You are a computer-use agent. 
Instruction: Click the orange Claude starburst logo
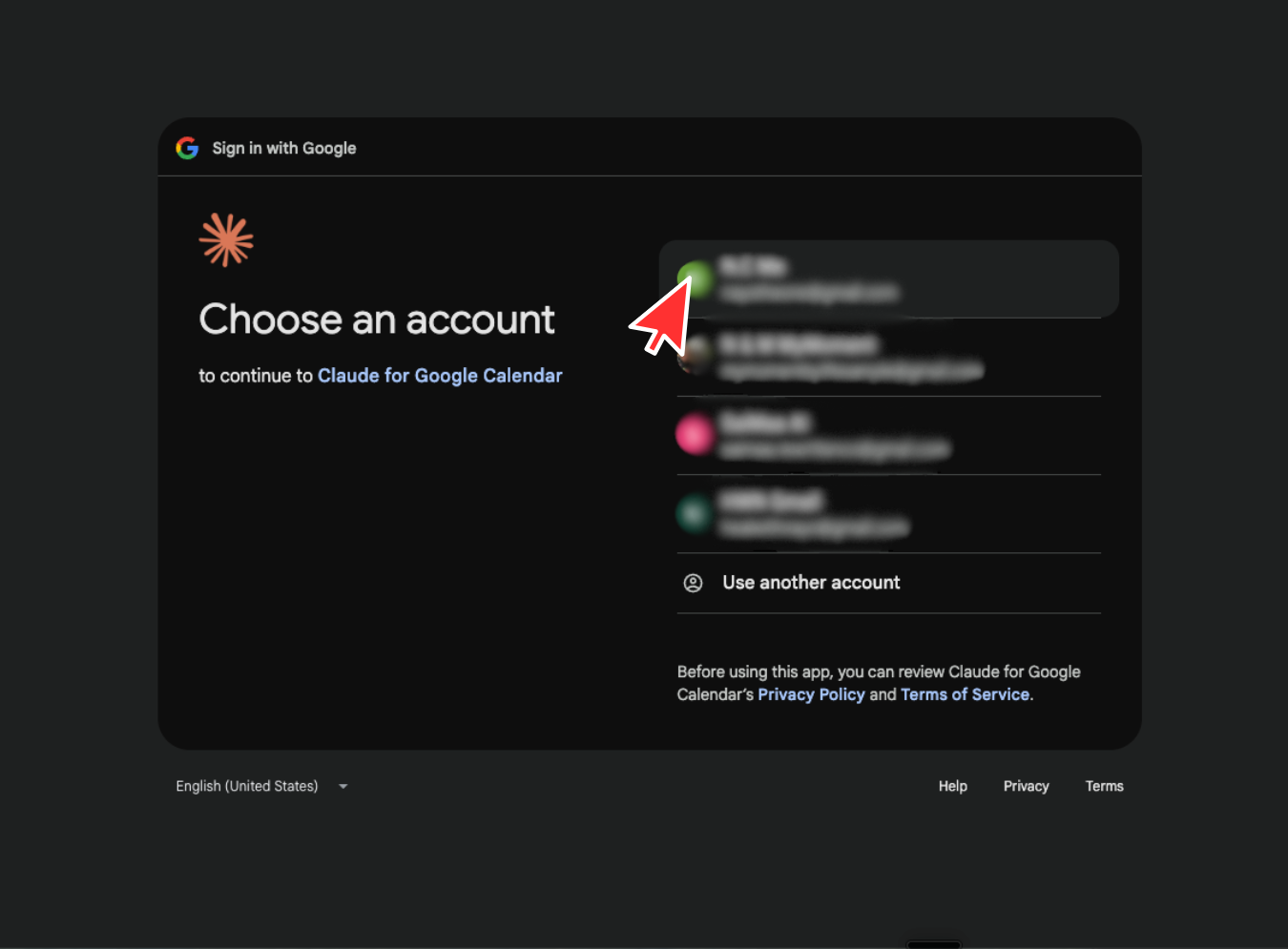[226, 239]
